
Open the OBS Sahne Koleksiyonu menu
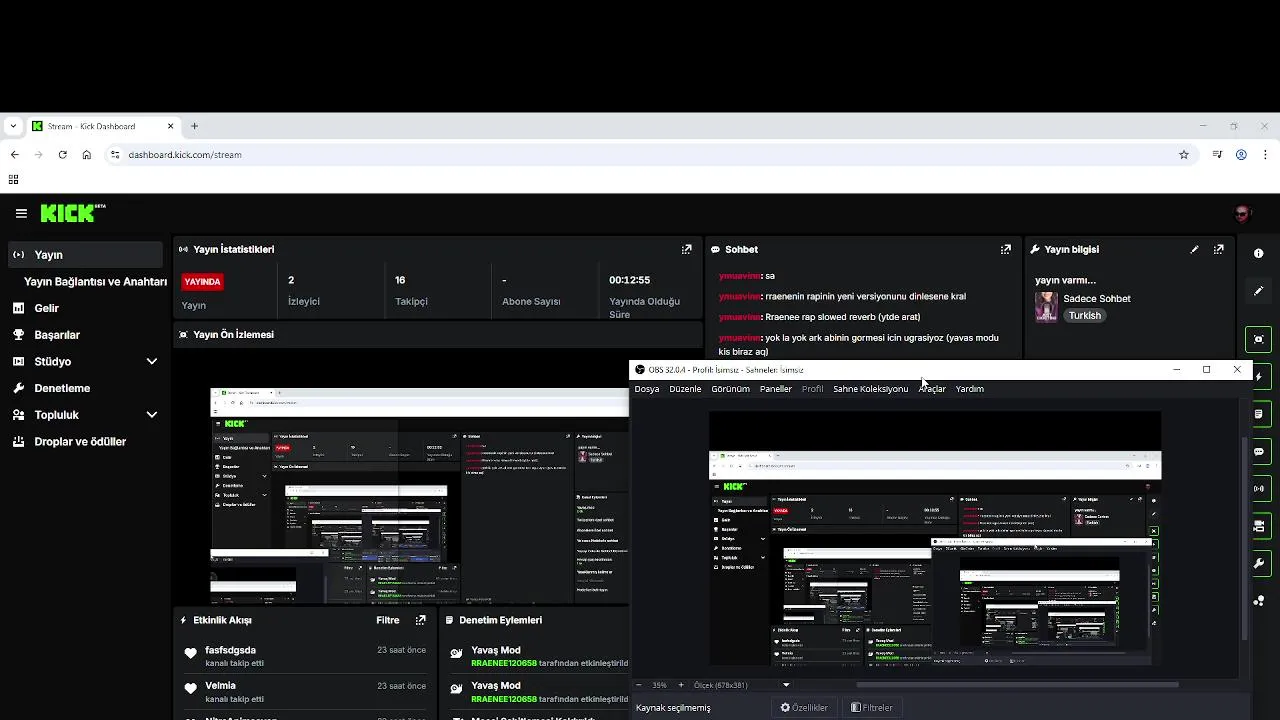tap(871, 389)
